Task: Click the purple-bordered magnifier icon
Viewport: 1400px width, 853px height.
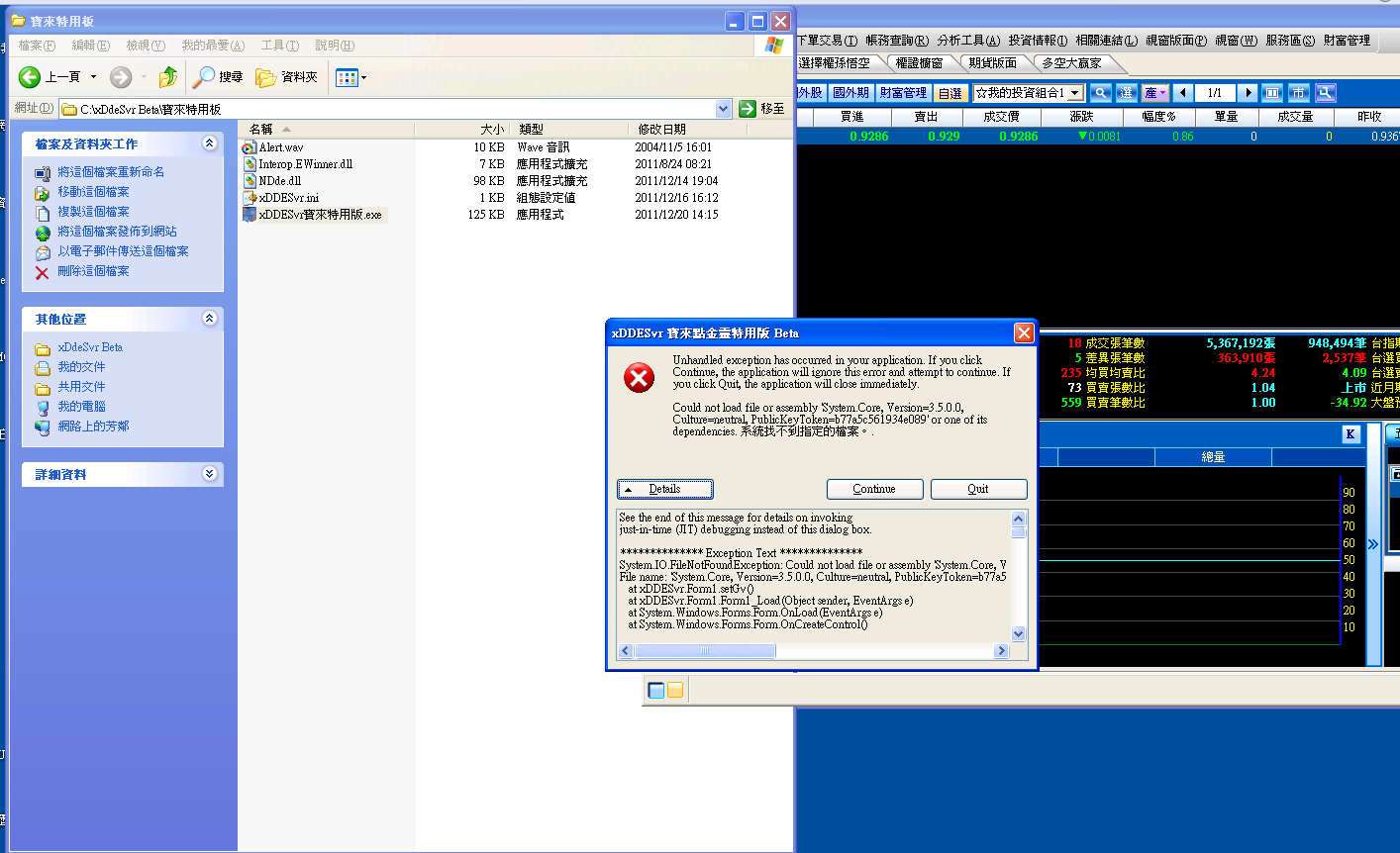Action: point(1326,93)
